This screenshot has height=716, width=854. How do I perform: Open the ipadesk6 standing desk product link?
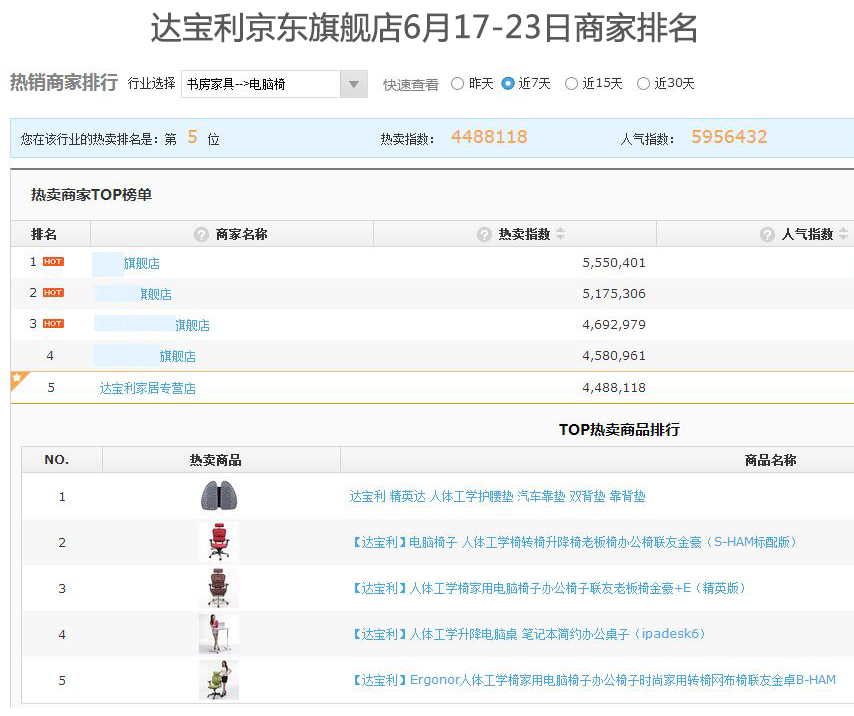(x=527, y=634)
